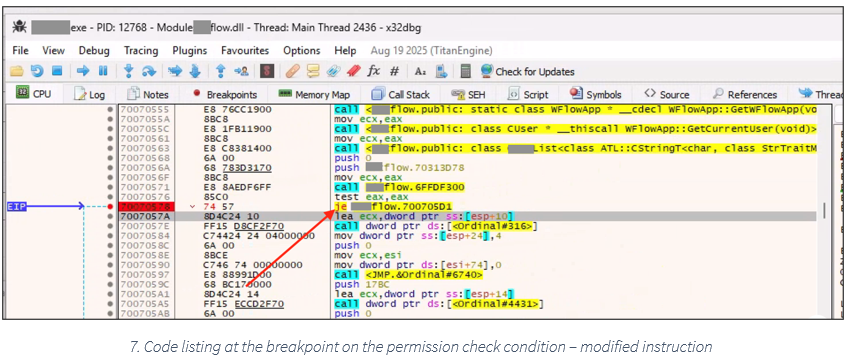Click the Run to User Code icon
The image size is (845, 364).
coord(241,71)
